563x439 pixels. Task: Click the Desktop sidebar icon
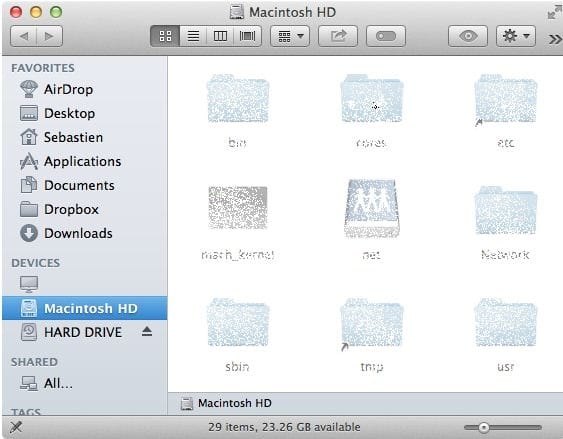tap(29, 113)
